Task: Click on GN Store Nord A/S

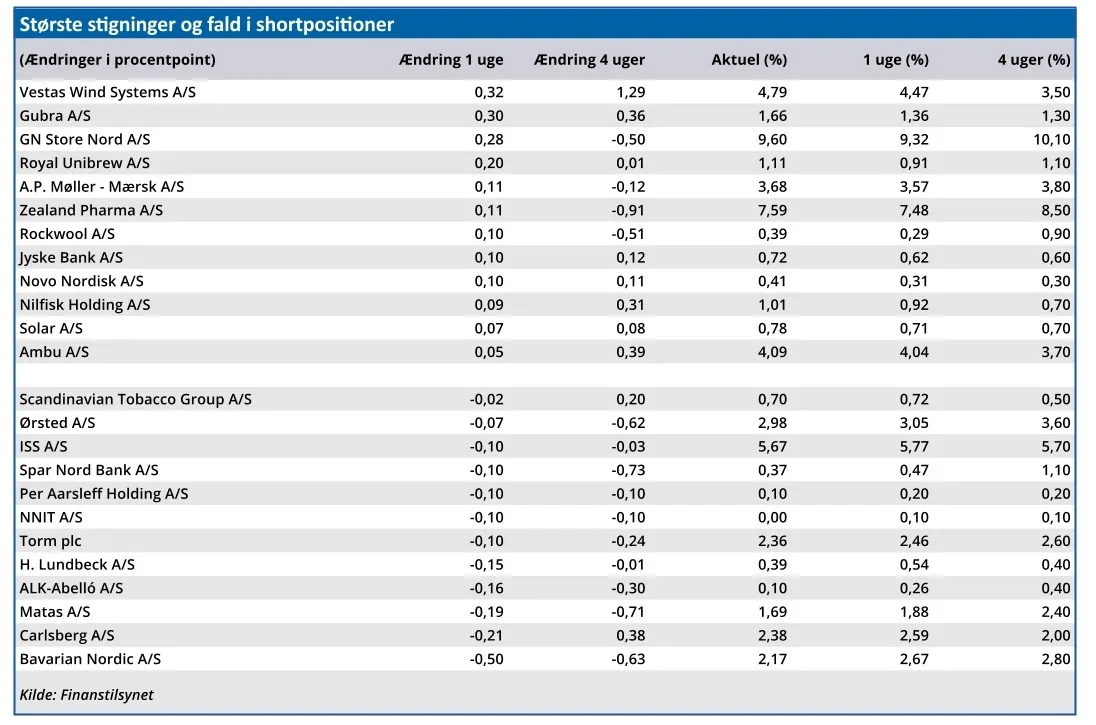Action: 85,139
